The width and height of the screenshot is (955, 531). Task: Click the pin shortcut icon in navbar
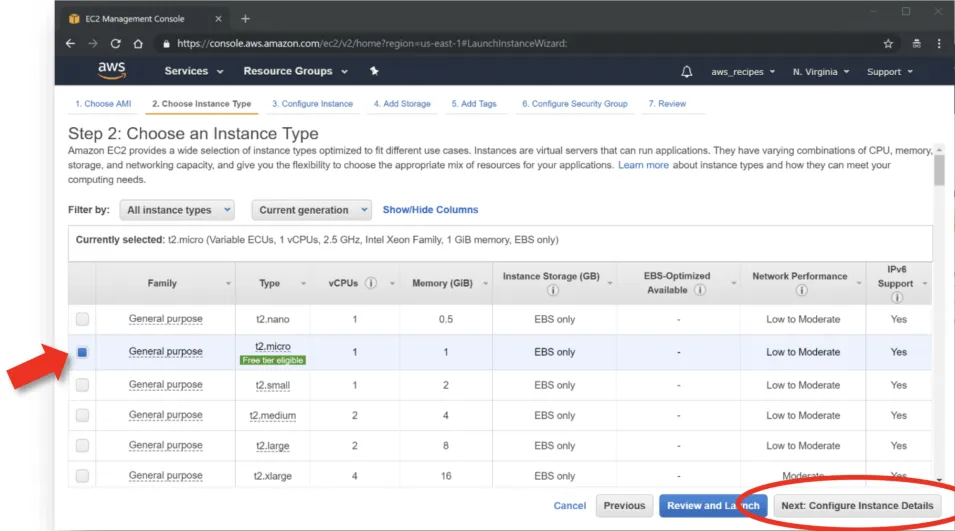(x=374, y=71)
